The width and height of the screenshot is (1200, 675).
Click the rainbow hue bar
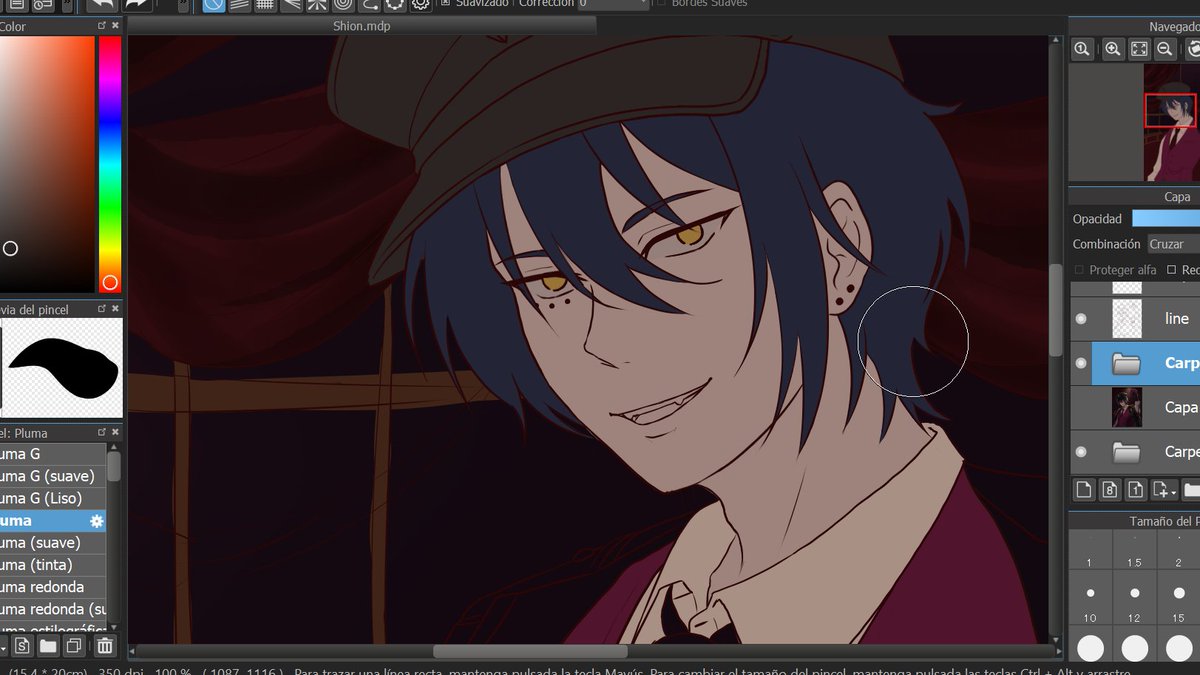pyautogui.click(x=110, y=164)
